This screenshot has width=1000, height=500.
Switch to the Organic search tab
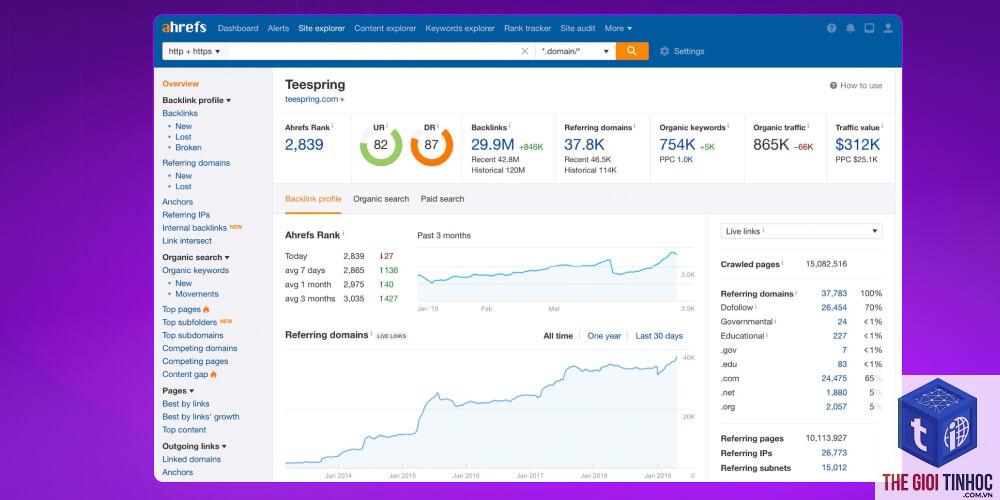381,199
